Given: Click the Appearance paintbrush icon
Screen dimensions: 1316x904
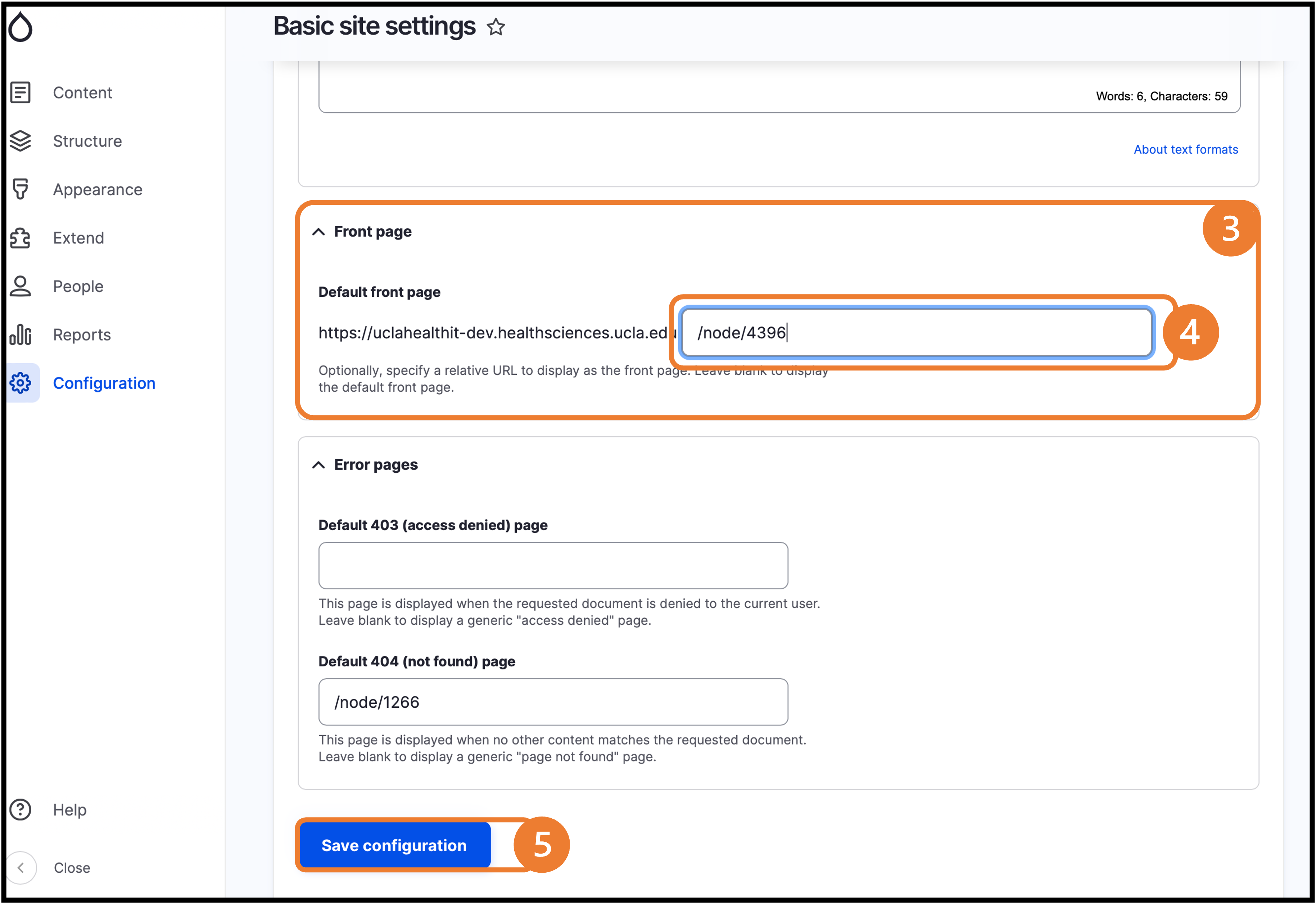Looking at the screenshot, I should click(x=21, y=189).
